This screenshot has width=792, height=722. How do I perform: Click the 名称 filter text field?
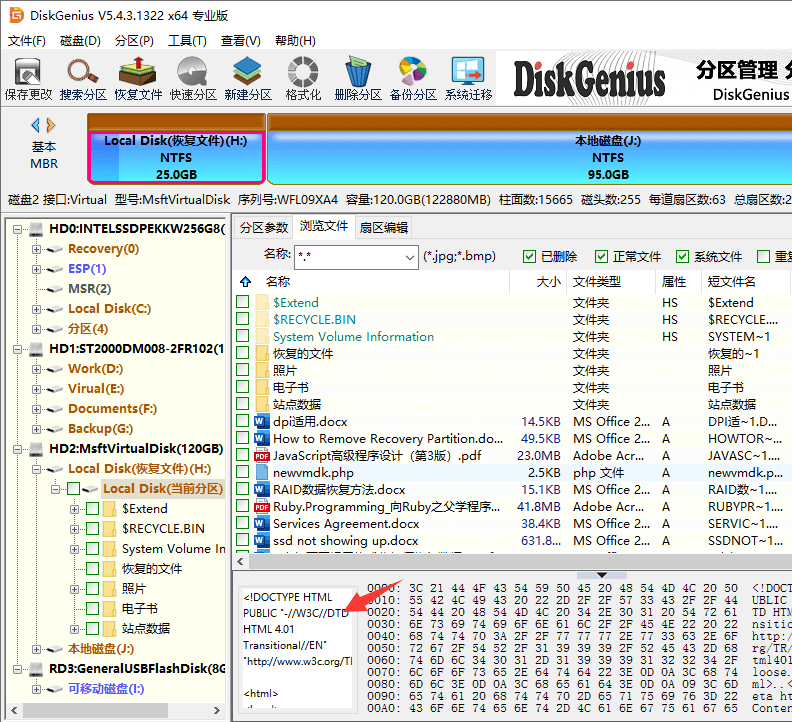tap(350, 257)
